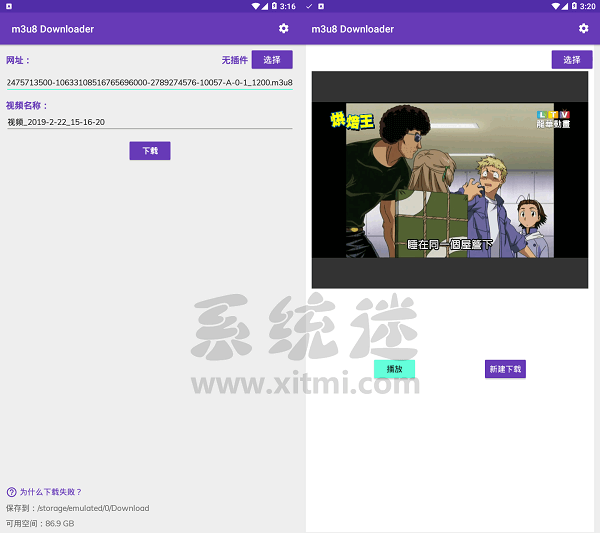Click the question mark help icon
Image resolution: width=600 pixels, height=533 pixels.
coord(11,492)
